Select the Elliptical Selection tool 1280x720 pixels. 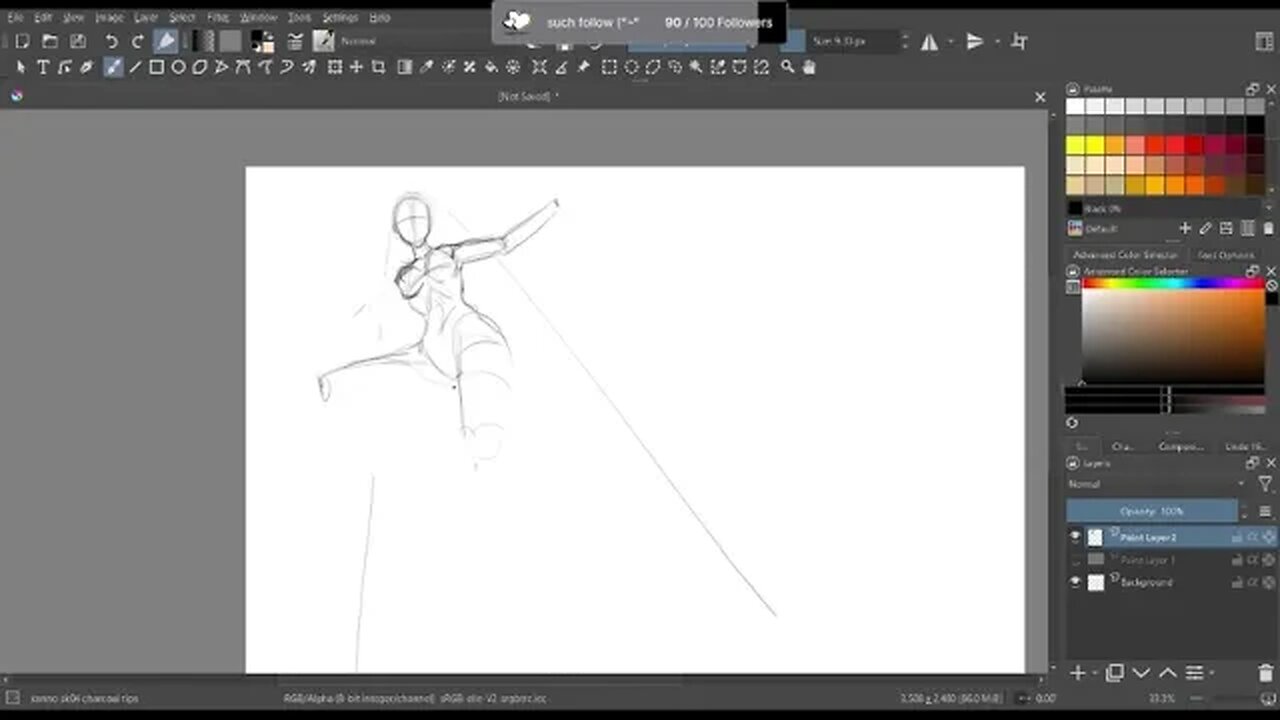[x=632, y=67]
